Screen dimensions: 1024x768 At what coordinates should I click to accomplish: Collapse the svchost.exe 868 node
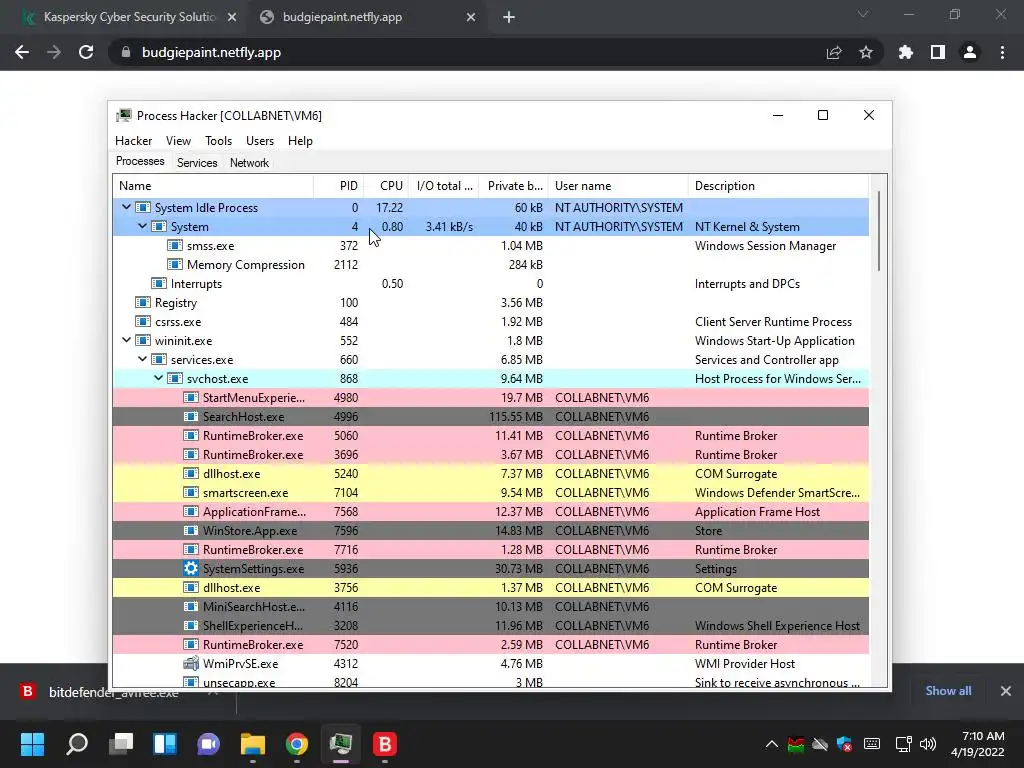tap(158, 378)
